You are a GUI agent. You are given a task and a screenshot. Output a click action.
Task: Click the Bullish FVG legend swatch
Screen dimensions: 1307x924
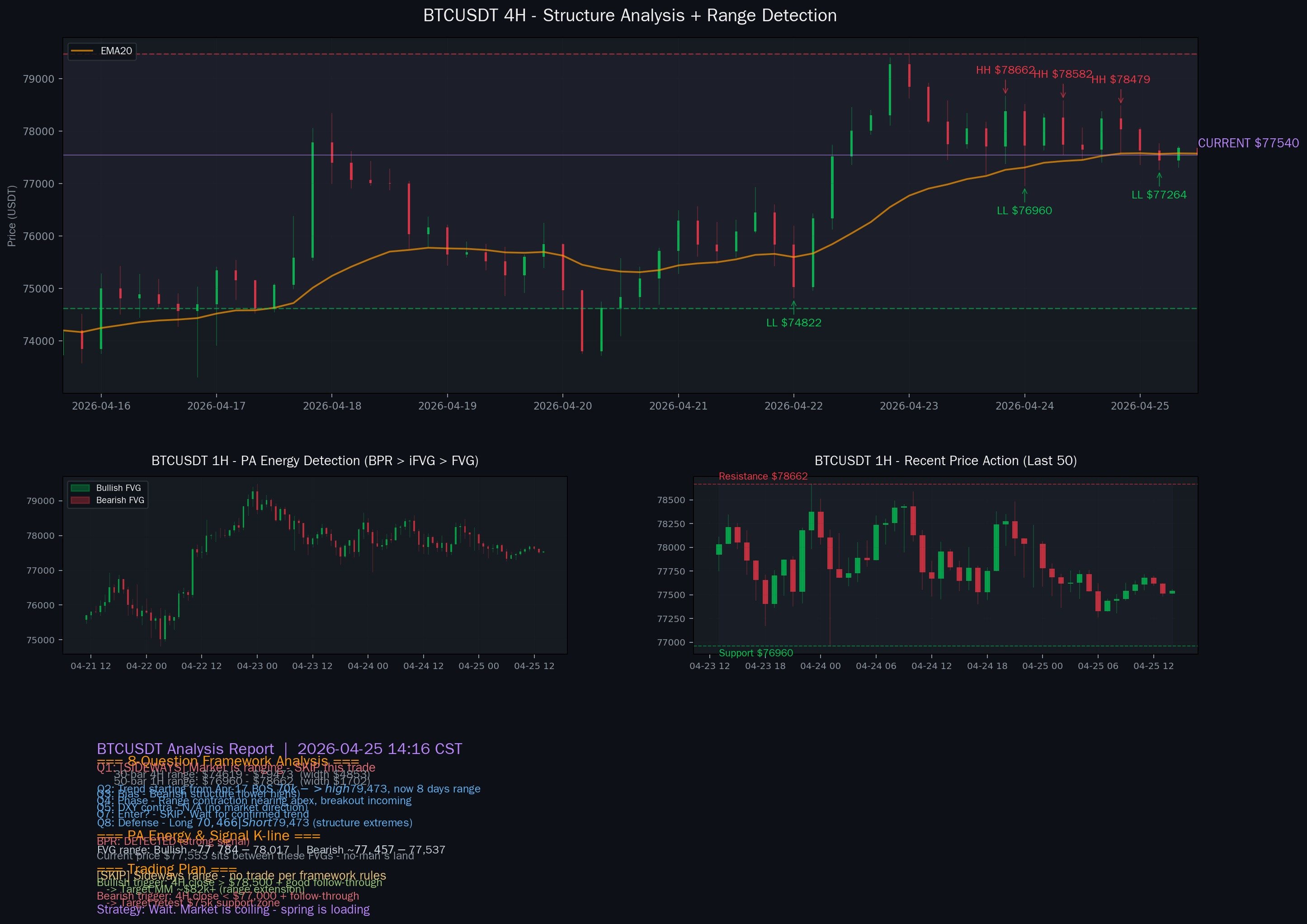click(80, 488)
